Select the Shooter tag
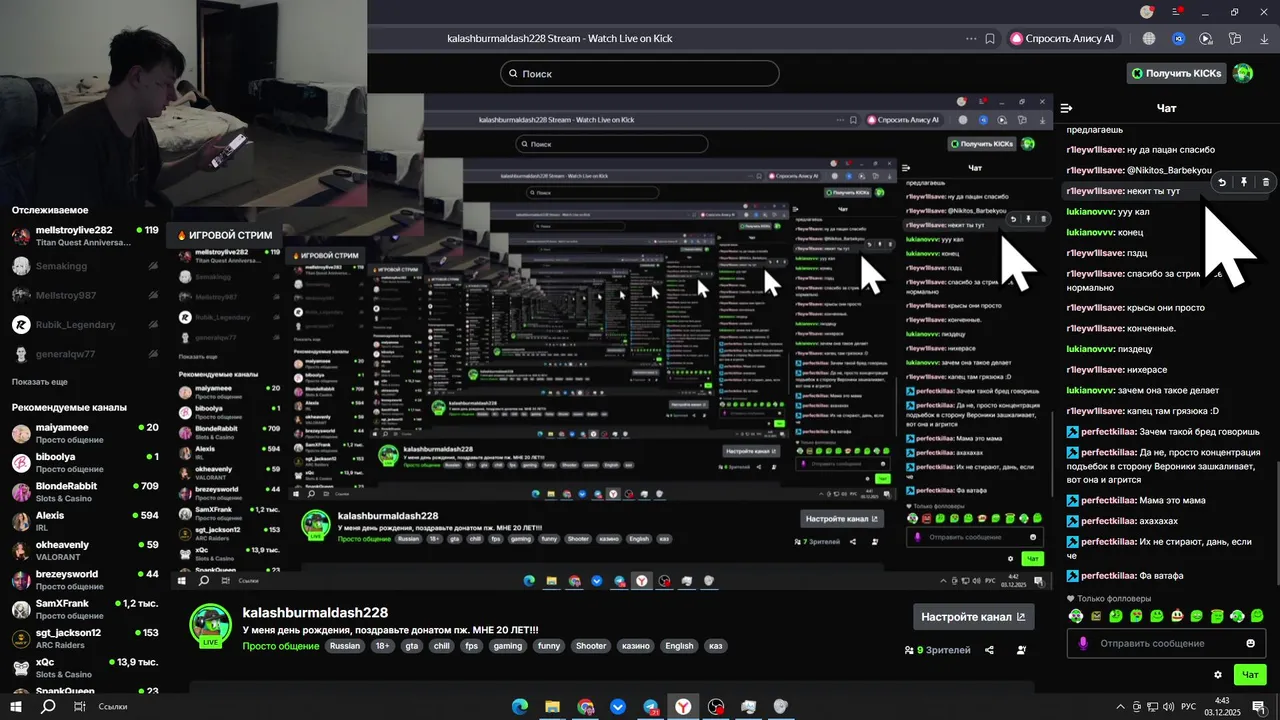The image size is (1280, 720). (x=591, y=646)
